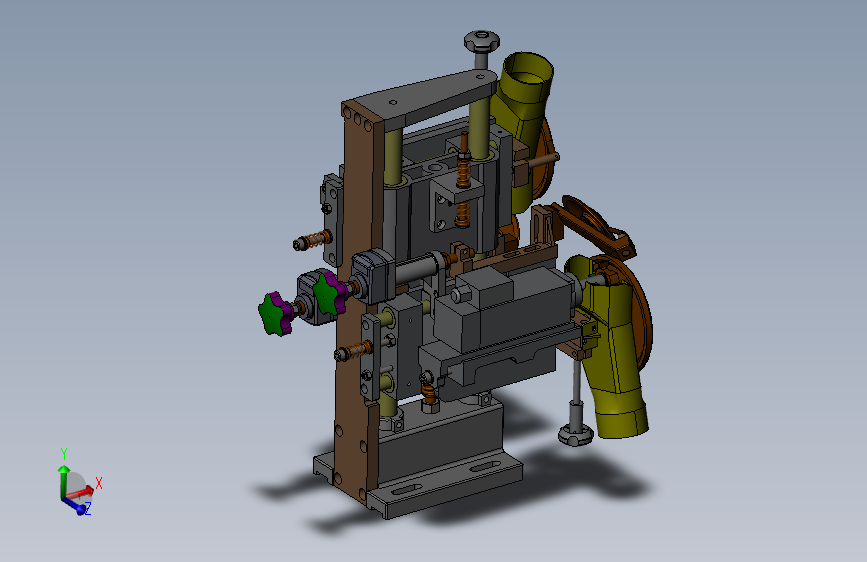Click the blue Z axis arrow of the triad
This screenshot has height=562, width=867.
[75, 506]
